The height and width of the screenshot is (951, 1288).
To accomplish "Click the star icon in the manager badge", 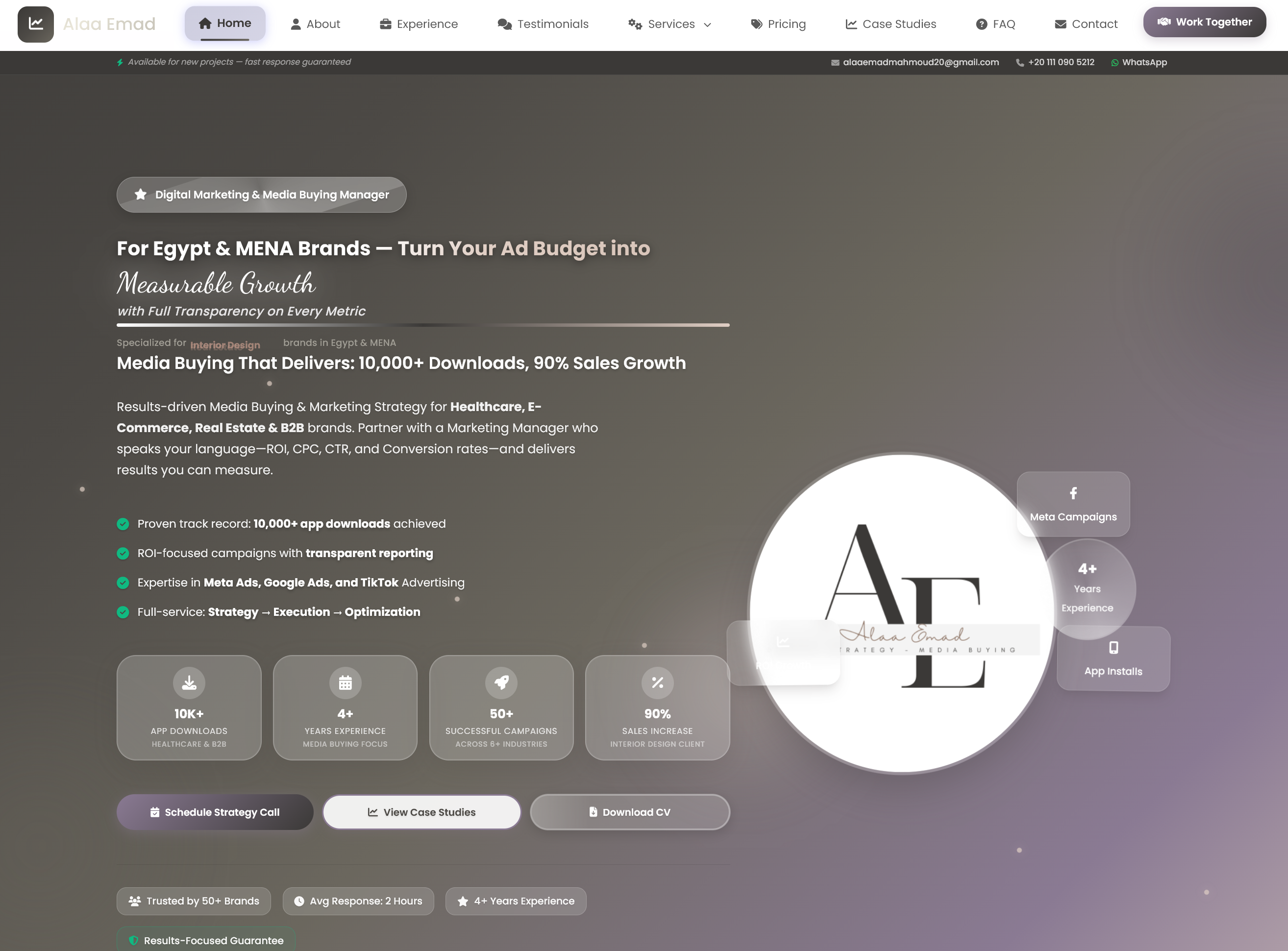I will [141, 195].
